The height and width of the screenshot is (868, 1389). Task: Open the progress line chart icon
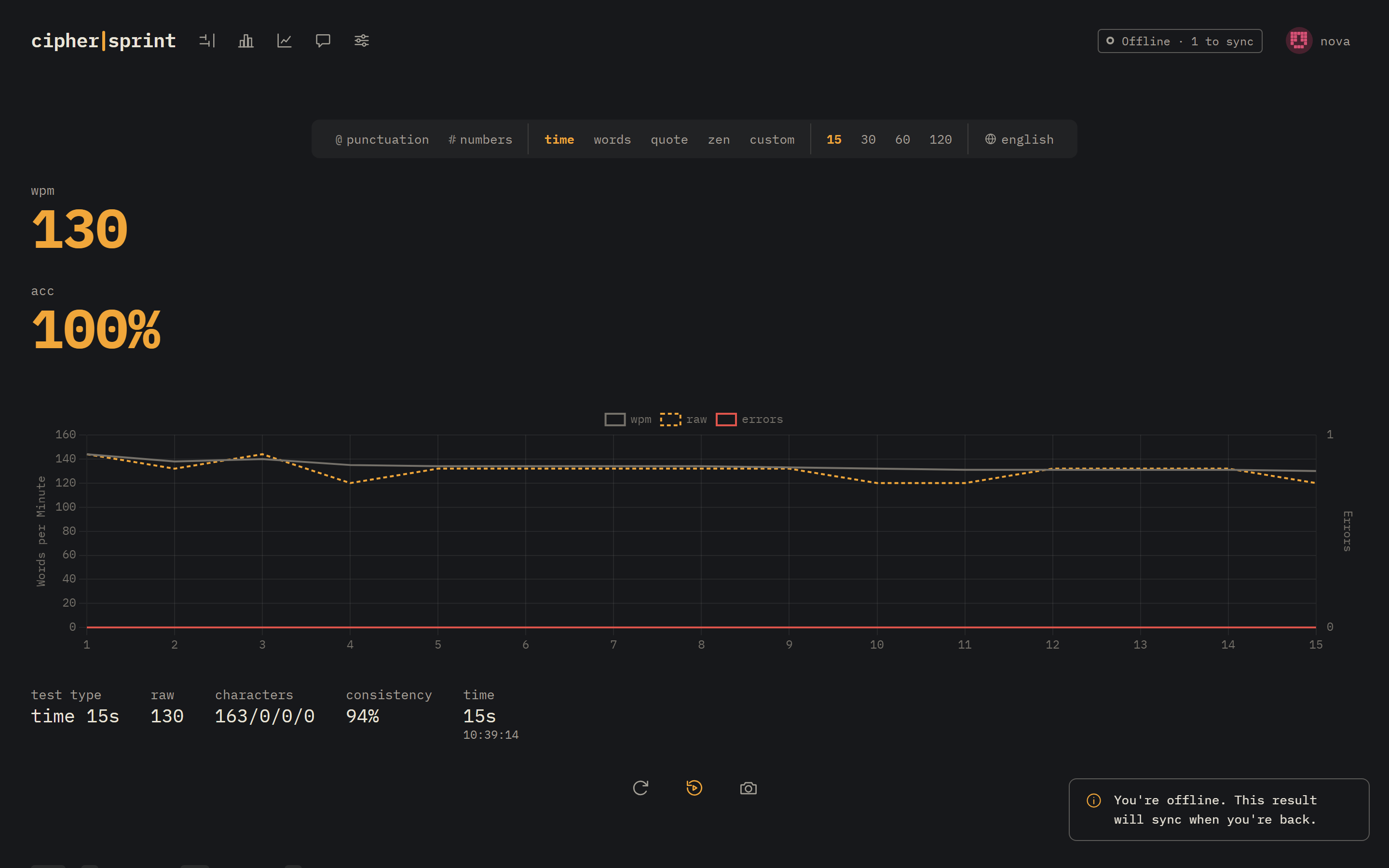click(285, 41)
